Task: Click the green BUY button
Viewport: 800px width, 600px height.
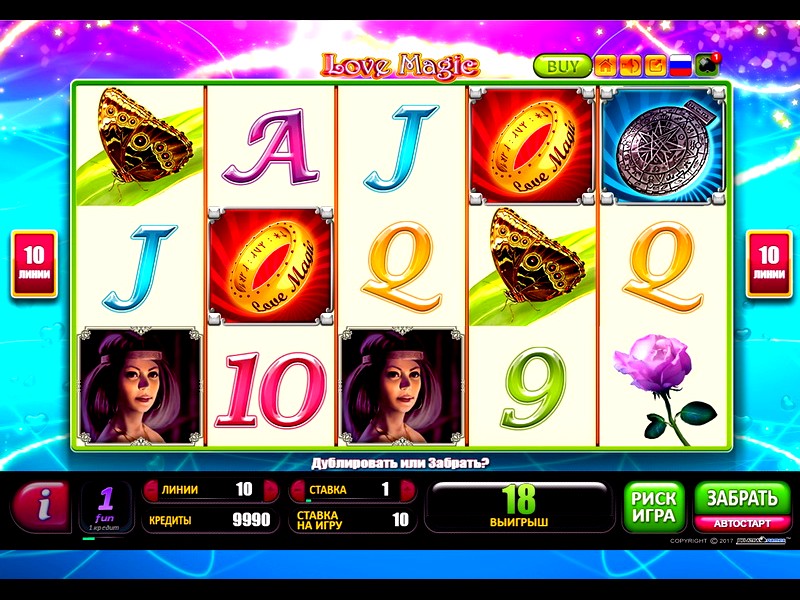Action: coord(562,66)
